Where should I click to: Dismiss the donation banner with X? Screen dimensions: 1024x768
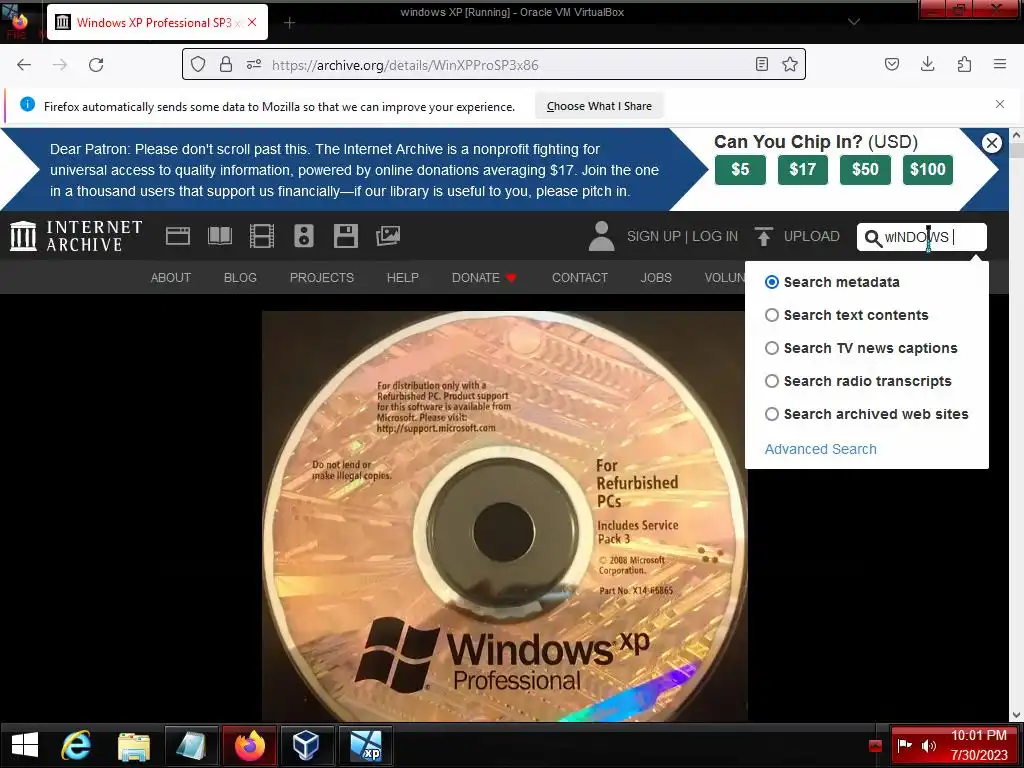991,143
